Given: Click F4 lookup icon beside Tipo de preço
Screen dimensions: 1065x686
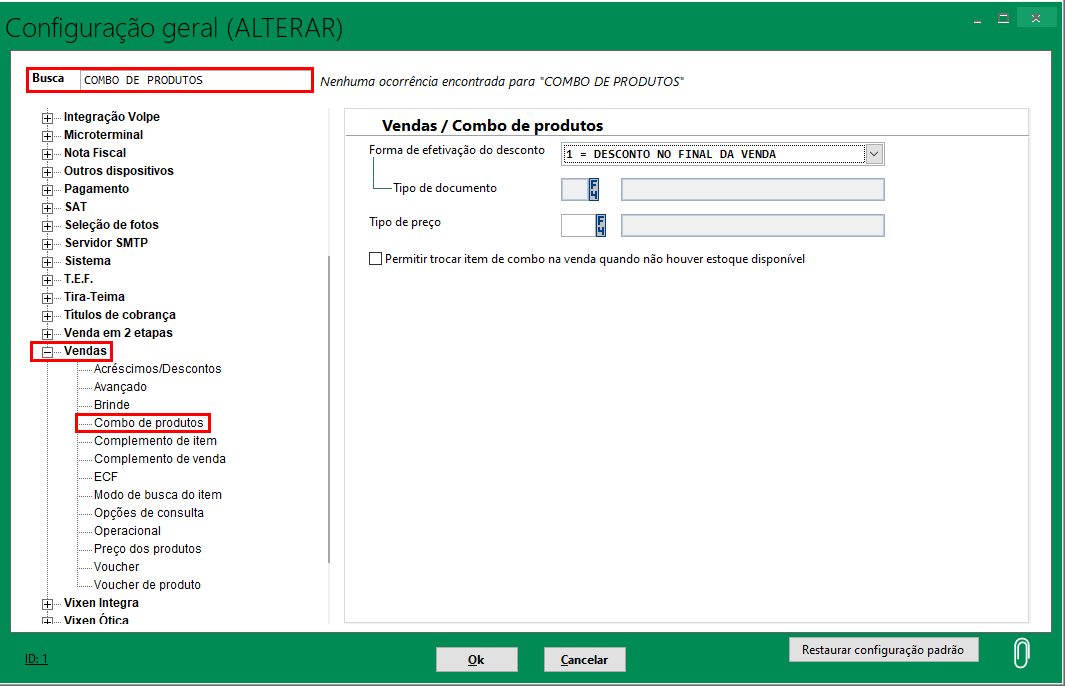Looking at the screenshot, I should (601, 225).
